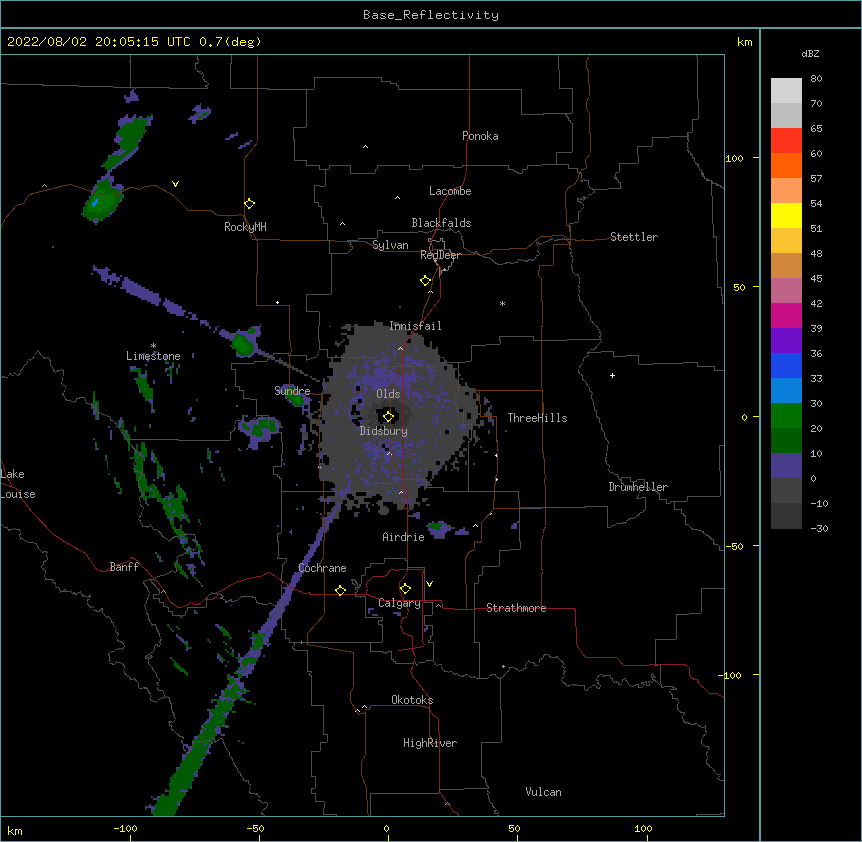Click the dBZ legend heading
862x842 pixels.
tap(810, 53)
